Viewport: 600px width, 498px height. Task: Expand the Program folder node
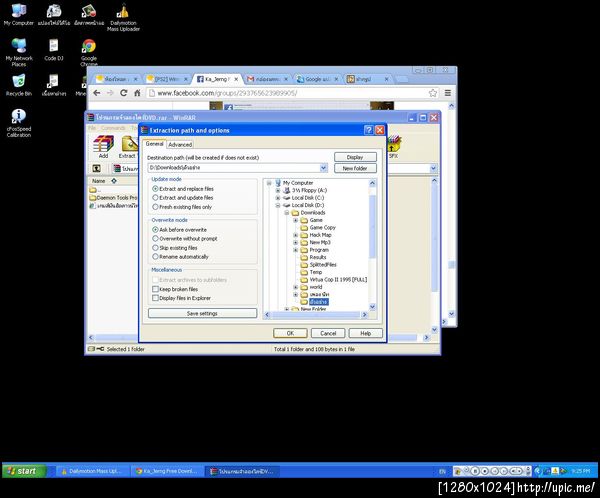point(295,250)
